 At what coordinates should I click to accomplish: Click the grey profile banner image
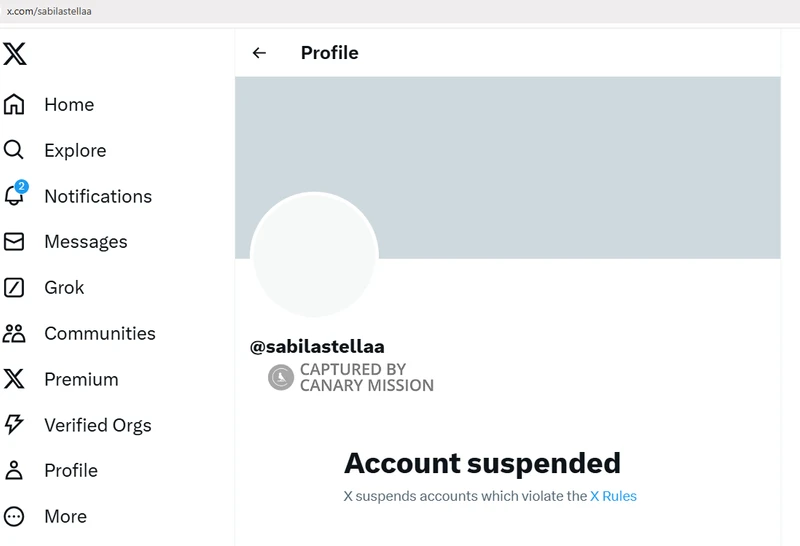508,167
